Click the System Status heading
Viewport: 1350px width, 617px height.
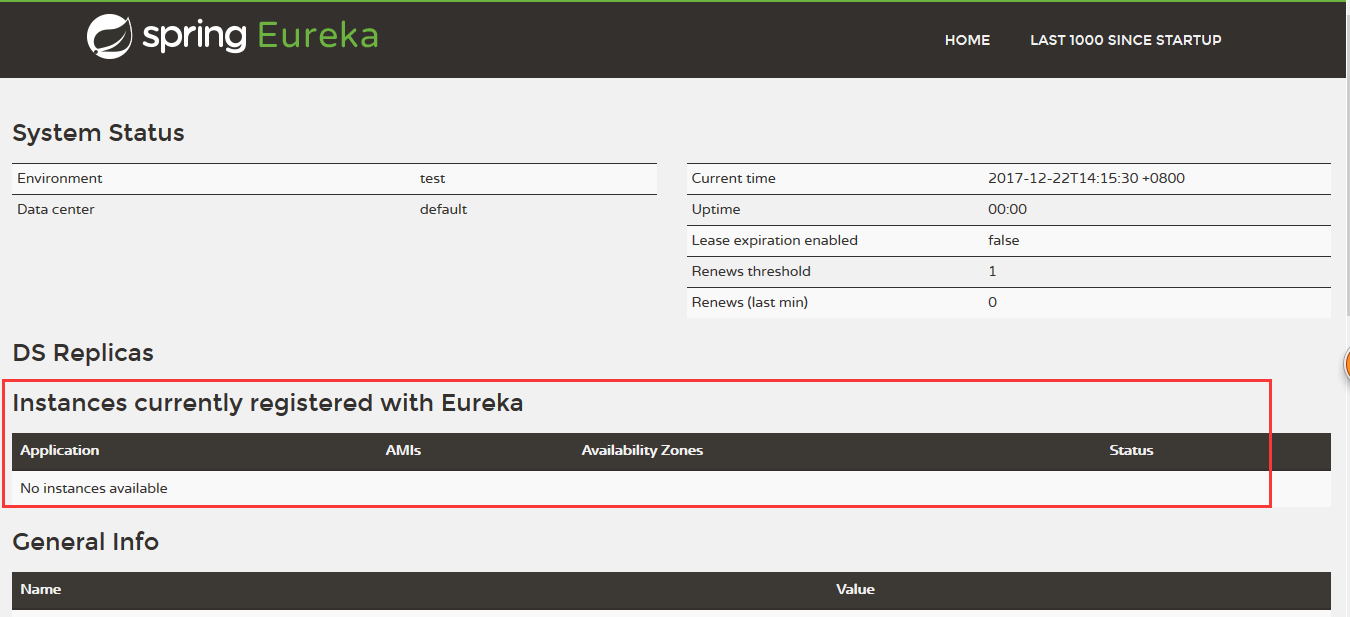98,133
